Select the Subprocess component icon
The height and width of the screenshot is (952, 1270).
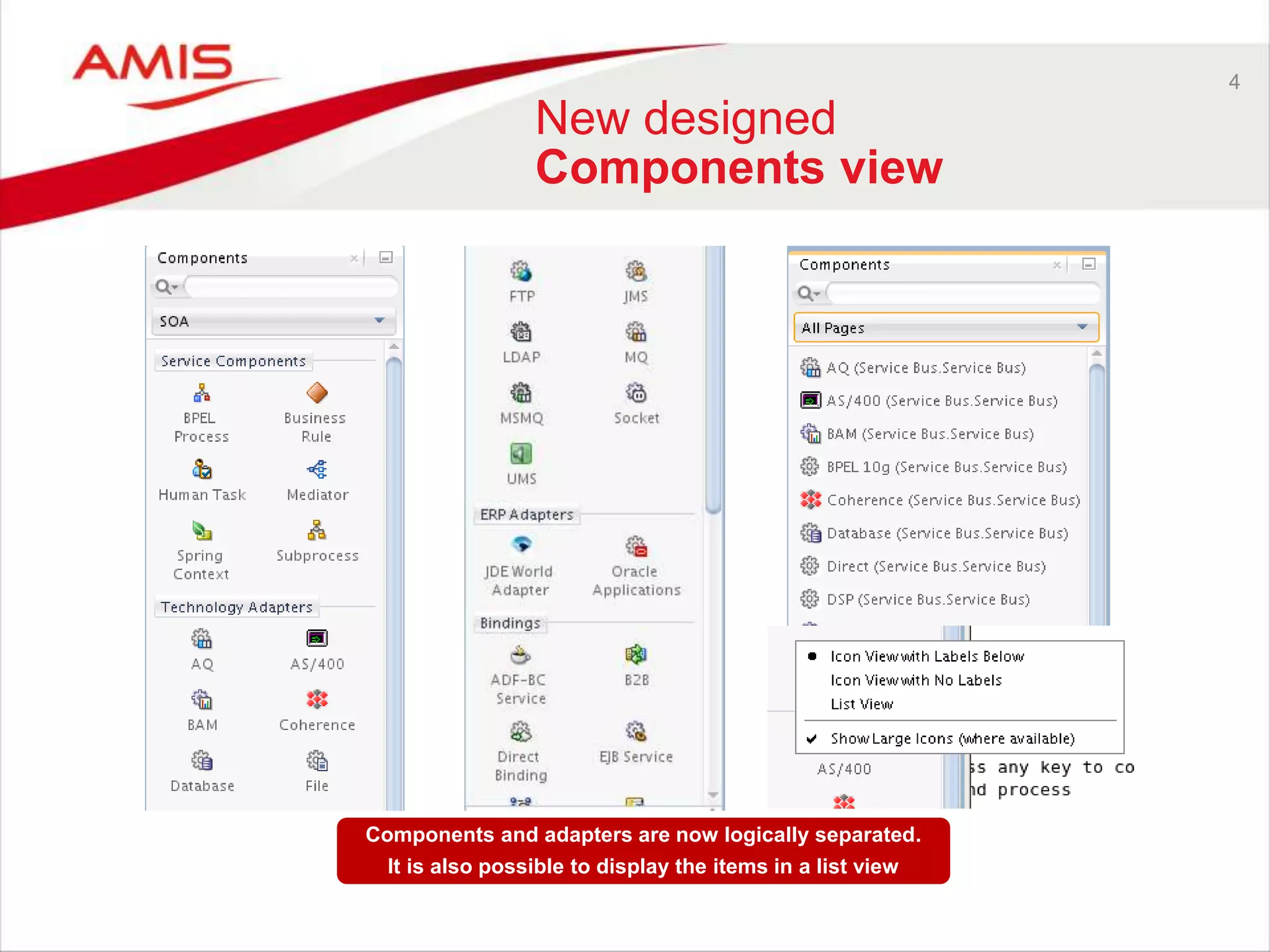317,531
